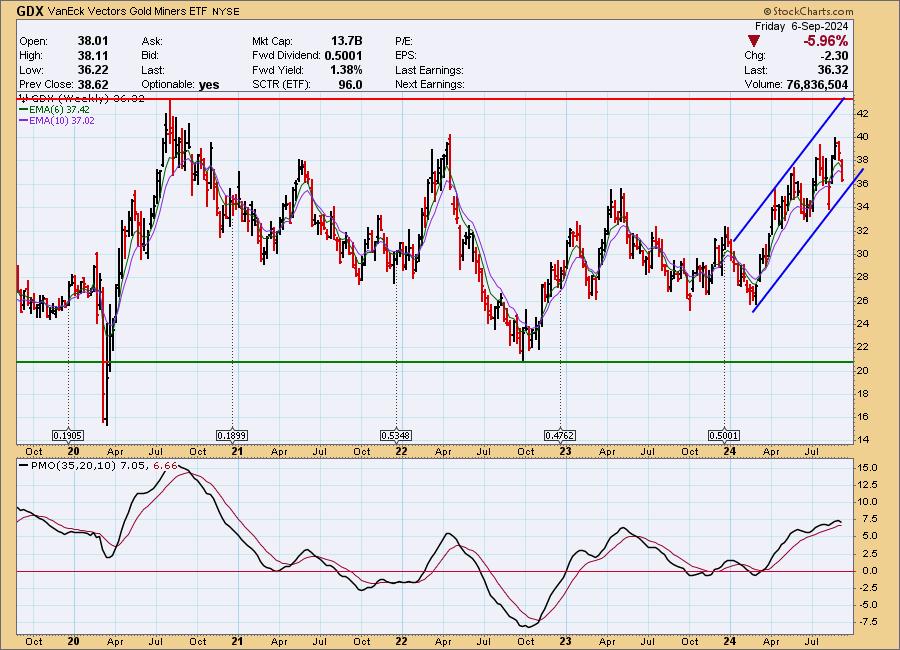Click the Open value 38.01

(93, 41)
